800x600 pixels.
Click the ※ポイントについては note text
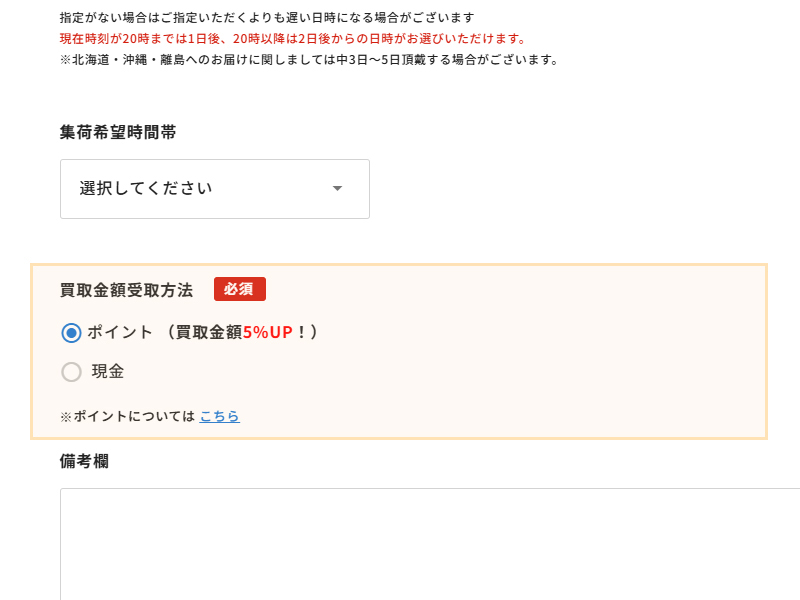coord(127,416)
